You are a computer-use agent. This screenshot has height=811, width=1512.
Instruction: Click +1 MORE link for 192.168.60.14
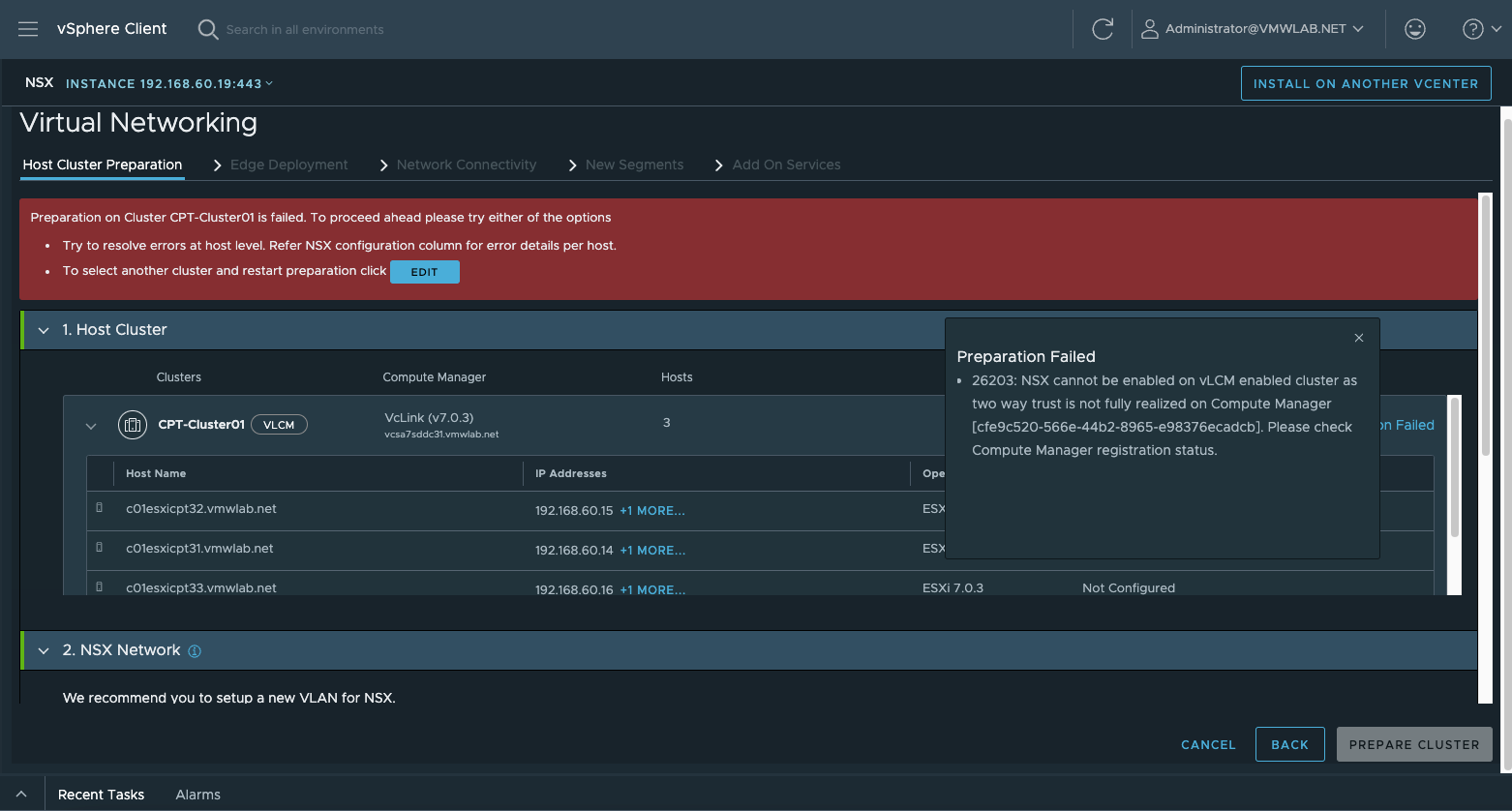click(x=652, y=551)
